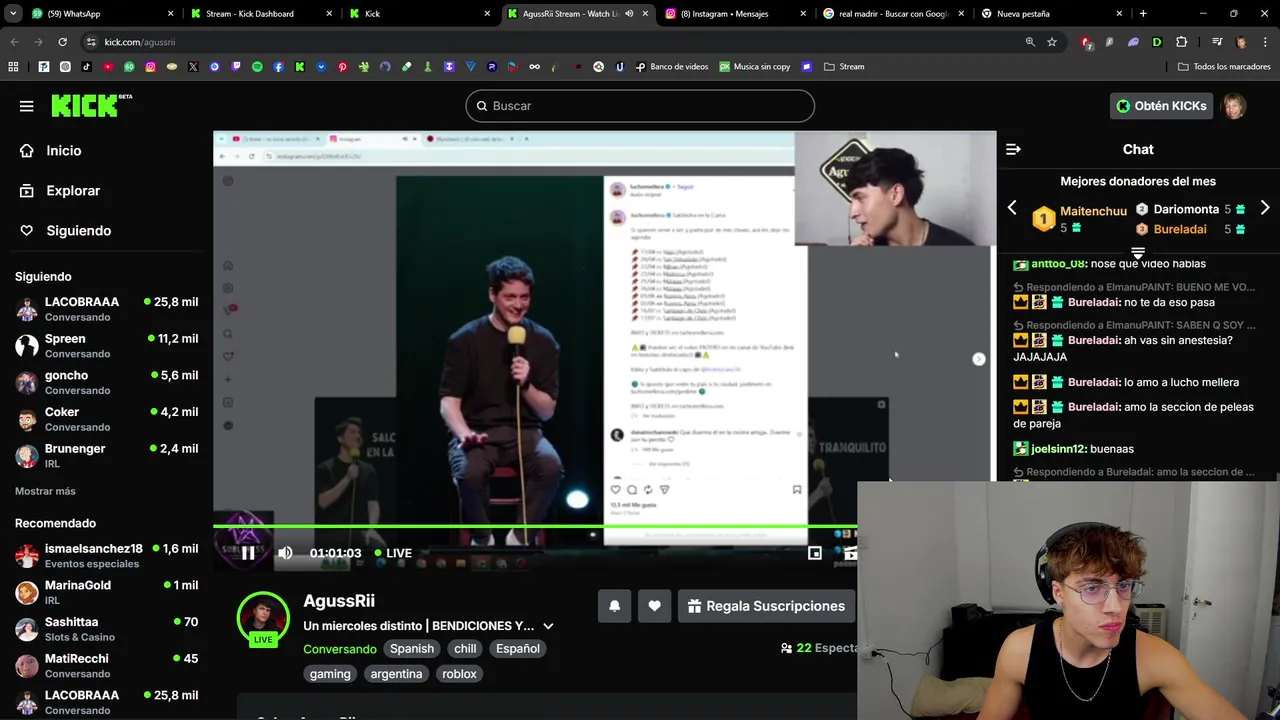Bookmark this page with star icon
This screenshot has height=720, width=1280.
pyautogui.click(x=1052, y=42)
